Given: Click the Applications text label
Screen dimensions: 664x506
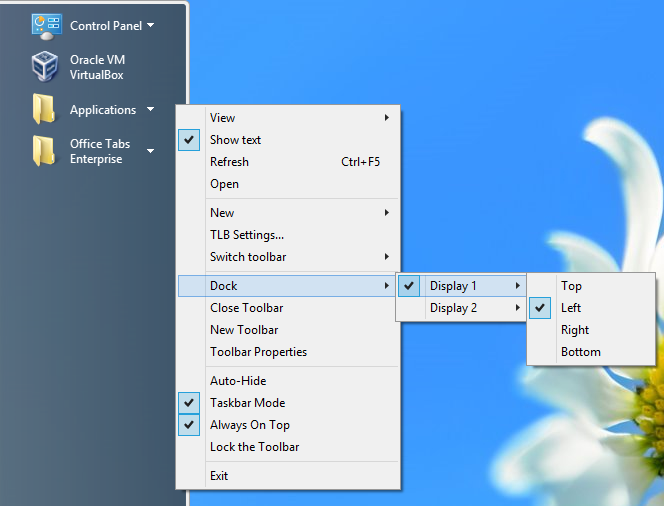Looking at the screenshot, I should (103, 110).
